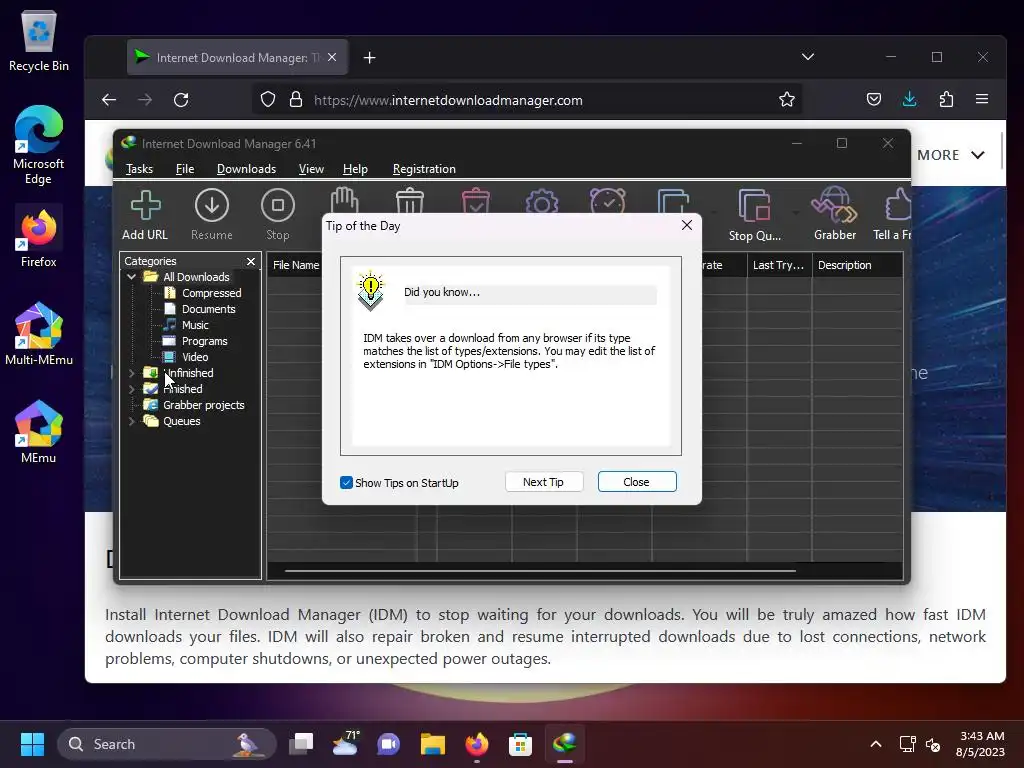Expand the MORE dropdown on the website

[x=950, y=155]
